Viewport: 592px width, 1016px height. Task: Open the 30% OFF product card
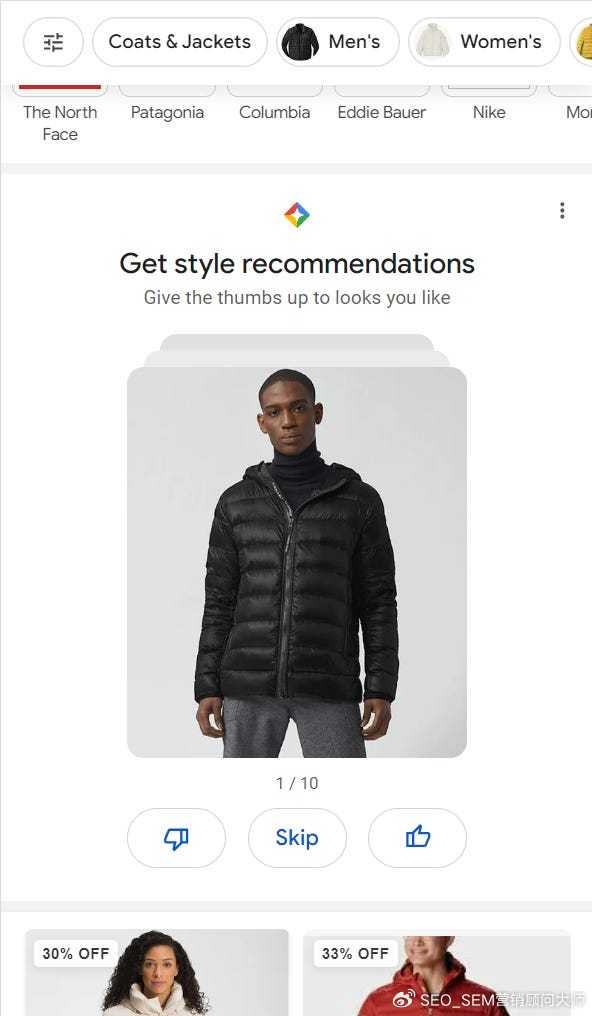click(157, 973)
